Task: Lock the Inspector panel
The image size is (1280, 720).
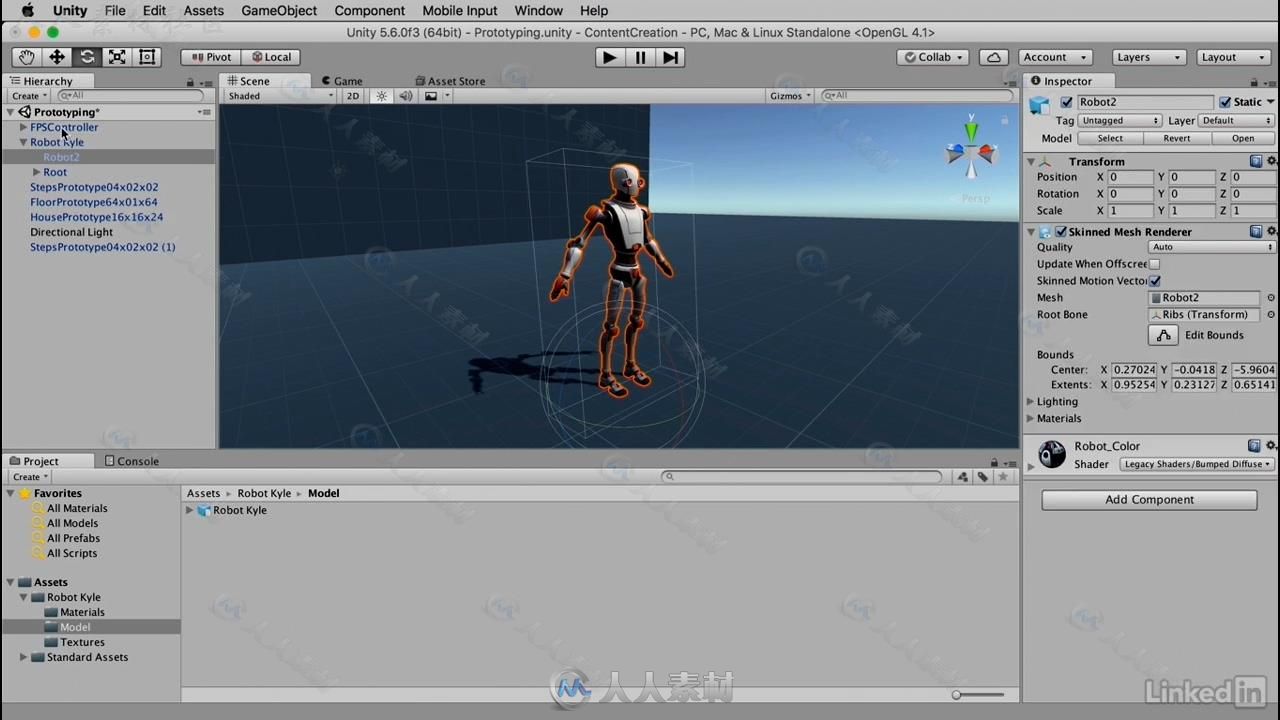Action: (1255, 82)
